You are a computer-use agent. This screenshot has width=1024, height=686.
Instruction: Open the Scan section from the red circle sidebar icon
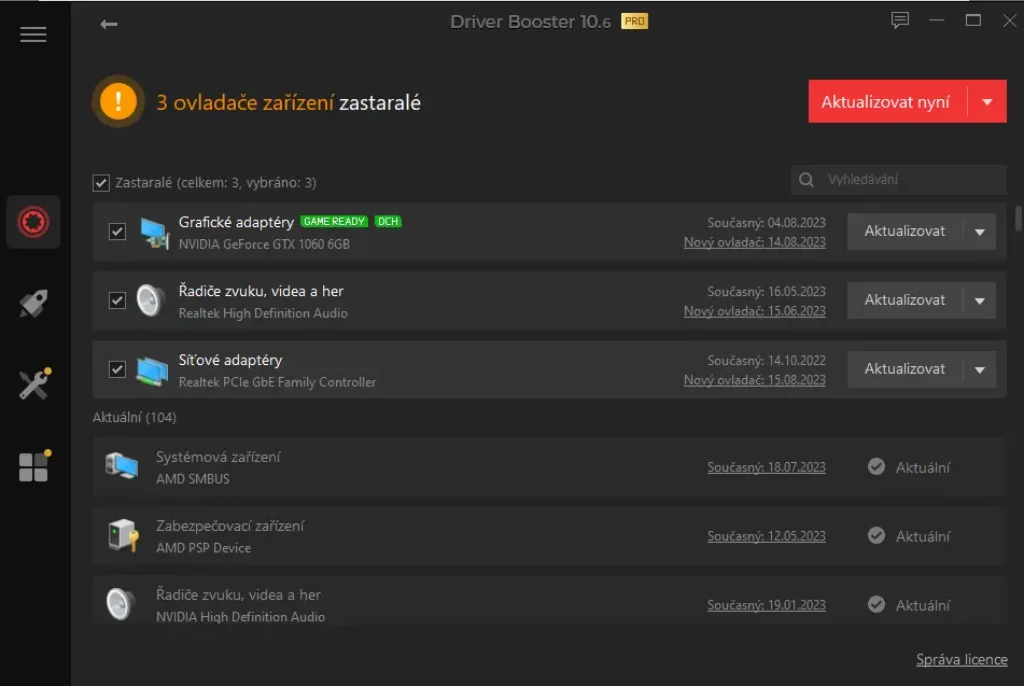click(x=33, y=221)
